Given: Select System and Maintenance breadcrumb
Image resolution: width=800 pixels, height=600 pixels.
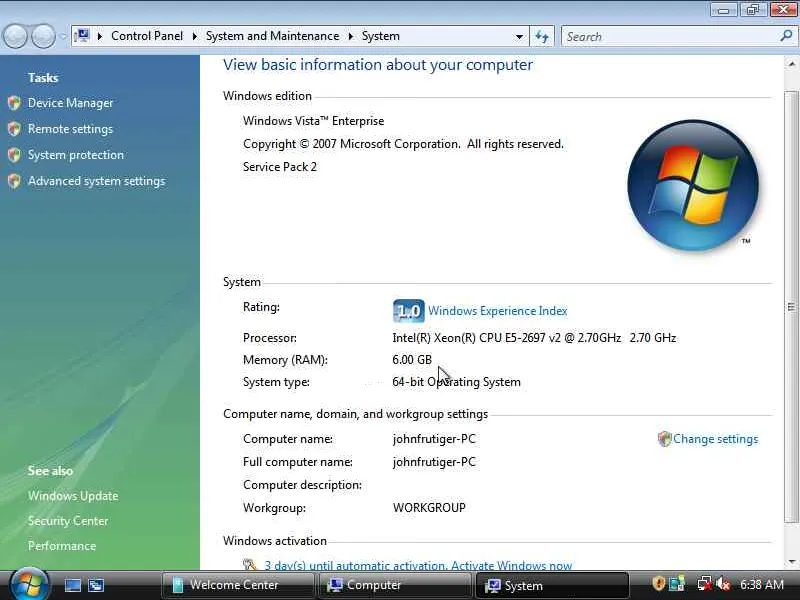Looking at the screenshot, I should pos(272,36).
